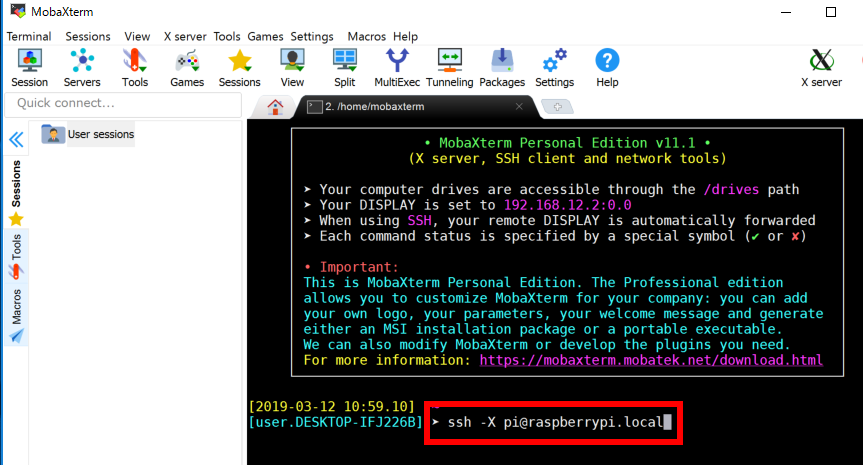863x465 pixels.
Task: Open the Macros menu
Action: (x=367, y=36)
